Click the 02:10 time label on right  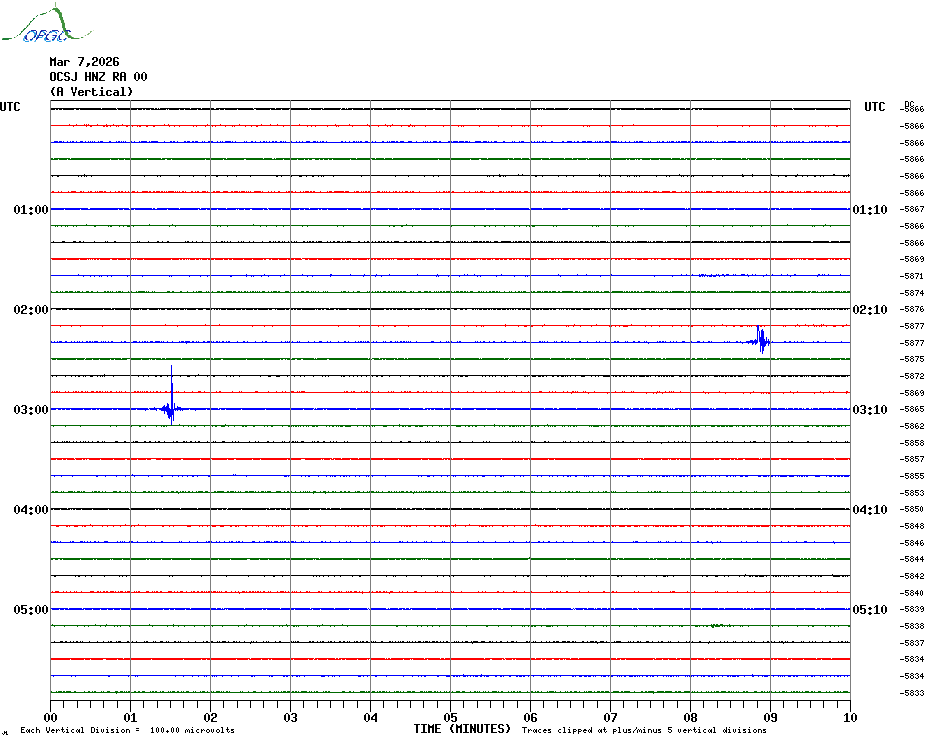point(868,310)
